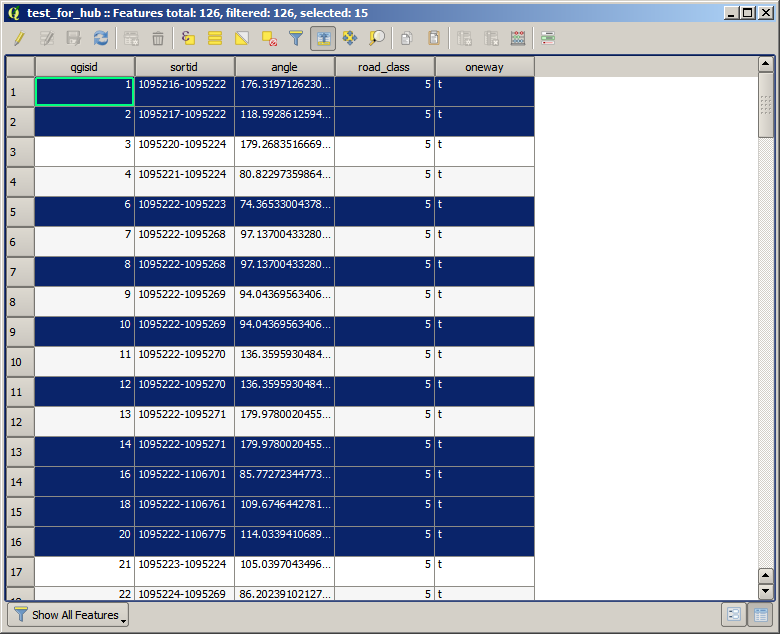Viewport: 780px width, 634px height.
Task: Click the vertical scrollbar down arrow
Action: (766, 592)
